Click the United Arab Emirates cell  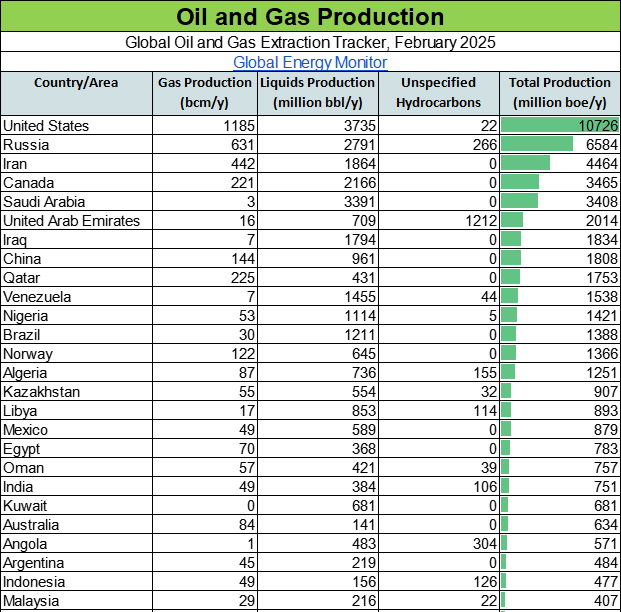(x=76, y=221)
